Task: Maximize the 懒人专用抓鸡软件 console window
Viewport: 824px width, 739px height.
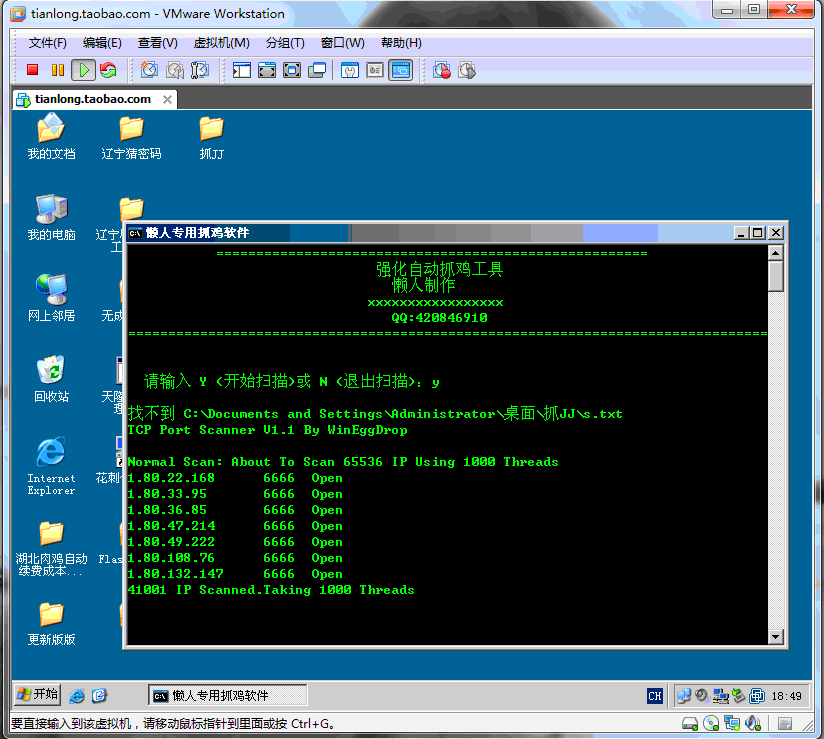Action: tap(757, 233)
